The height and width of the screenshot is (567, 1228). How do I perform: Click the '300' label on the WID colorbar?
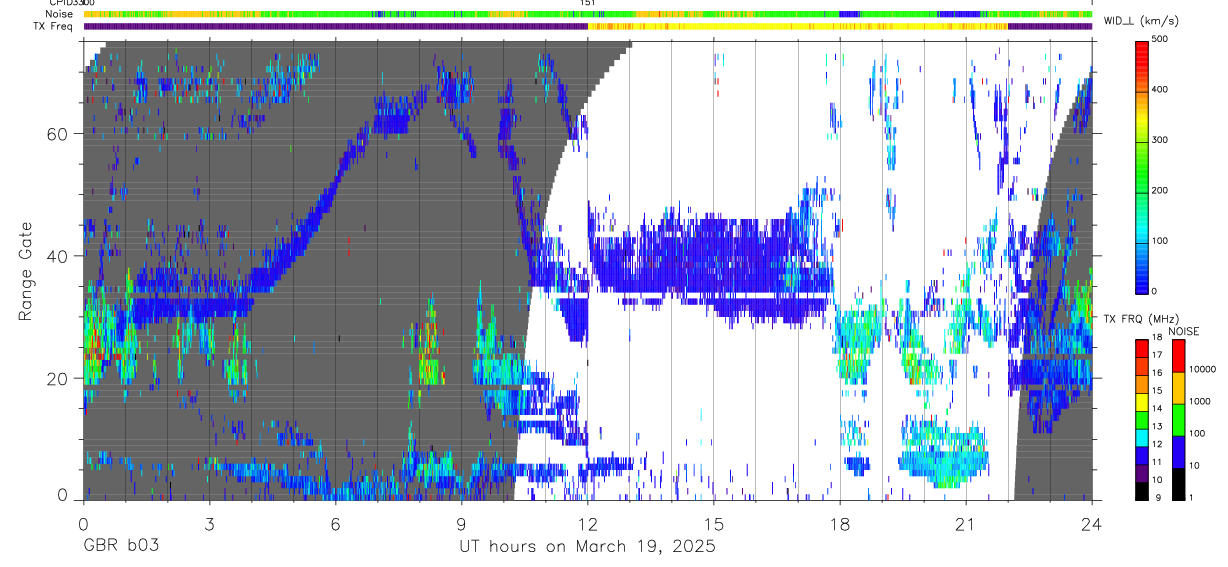click(x=1160, y=140)
